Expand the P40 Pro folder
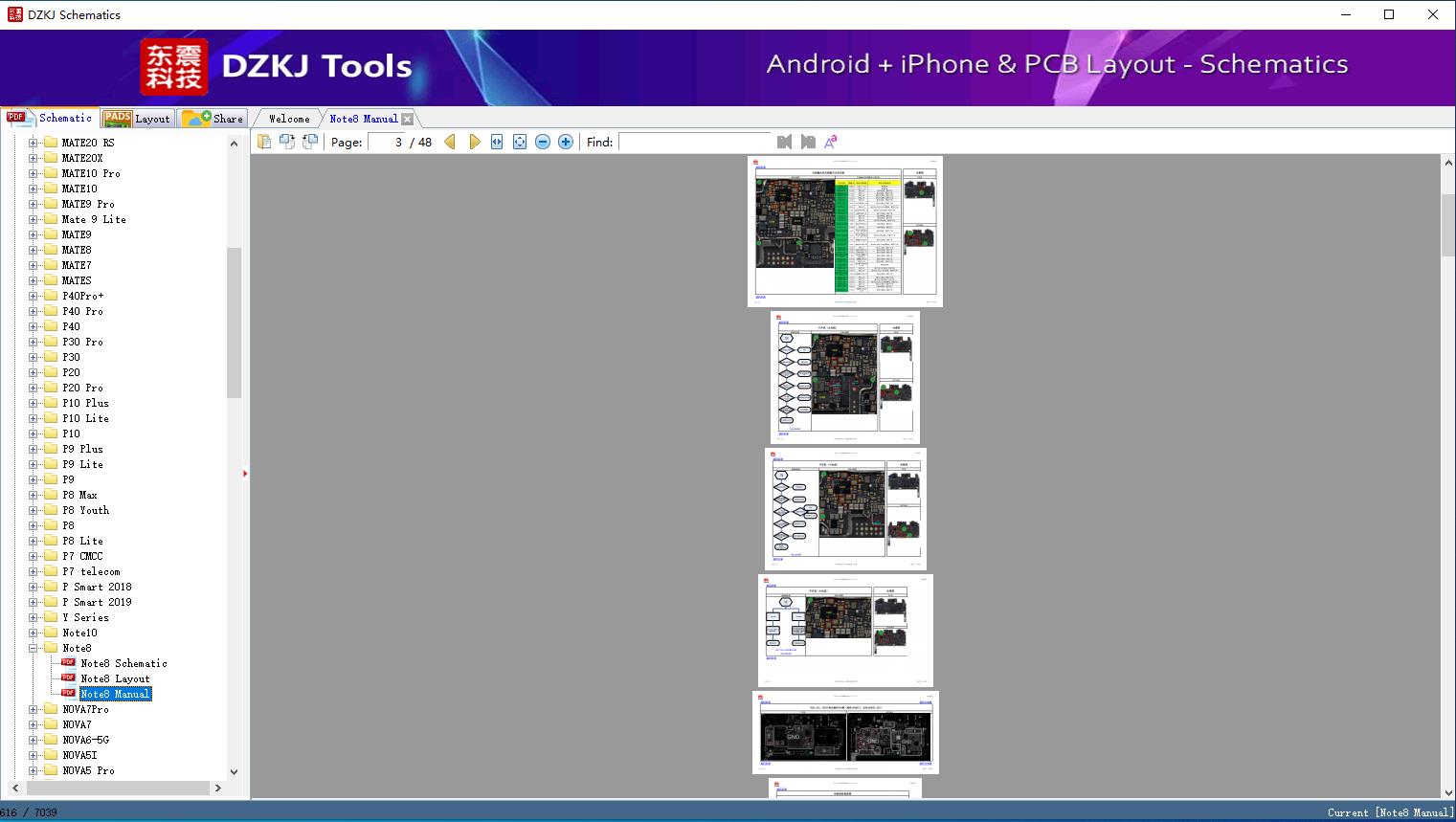Image resolution: width=1456 pixels, height=822 pixels. click(34, 311)
